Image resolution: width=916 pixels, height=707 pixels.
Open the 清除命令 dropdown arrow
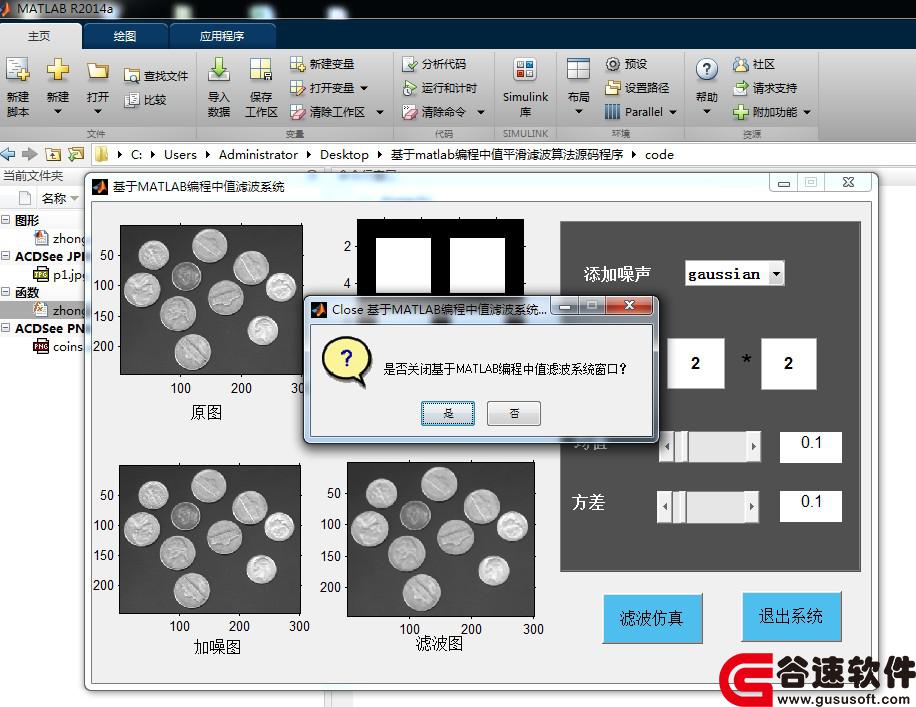click(481, 112)
